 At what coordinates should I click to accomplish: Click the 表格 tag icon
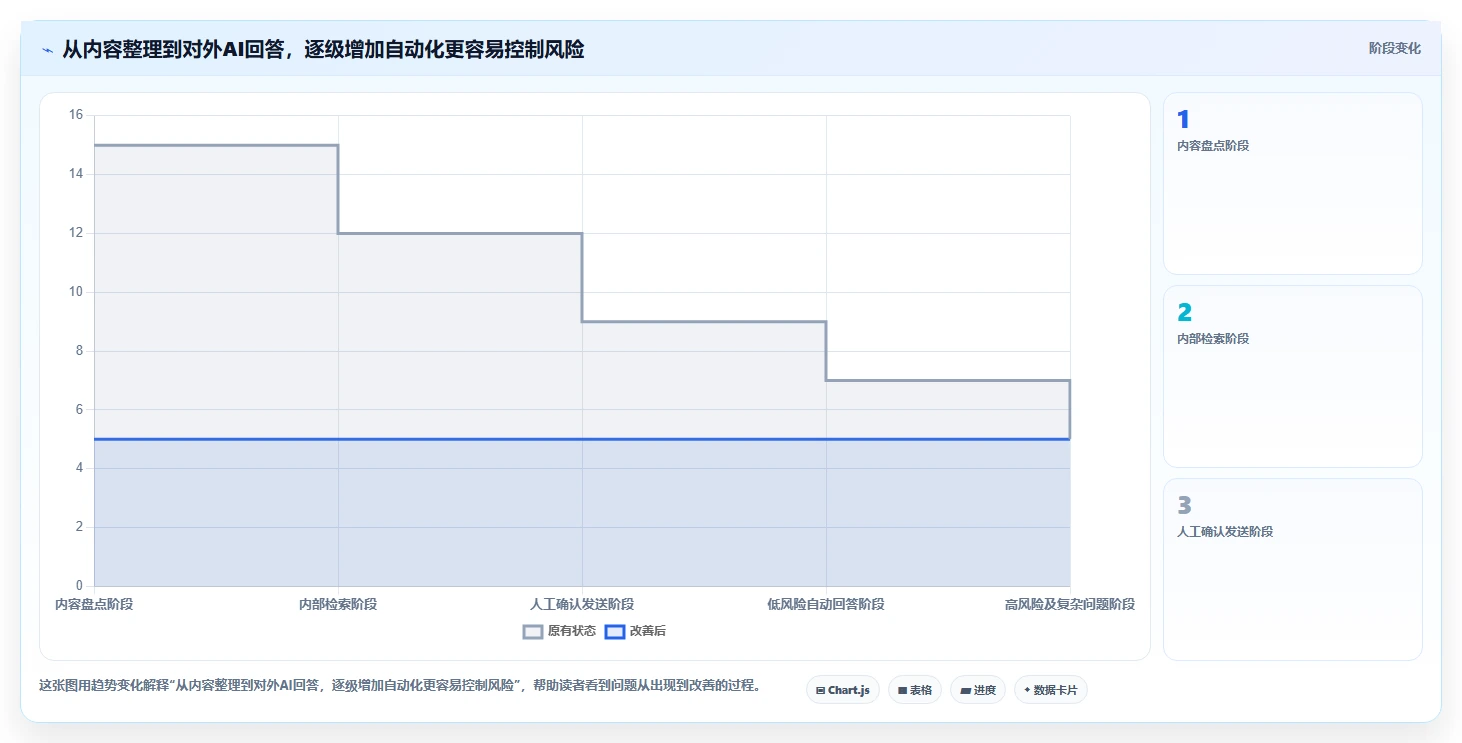(902, 690)
